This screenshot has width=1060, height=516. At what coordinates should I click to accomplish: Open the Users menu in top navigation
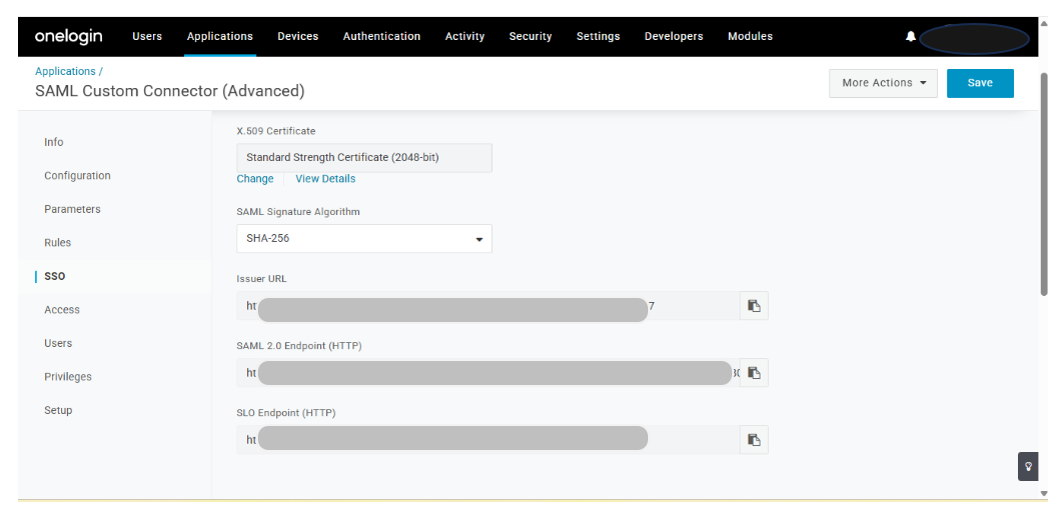tap(147, 37)
